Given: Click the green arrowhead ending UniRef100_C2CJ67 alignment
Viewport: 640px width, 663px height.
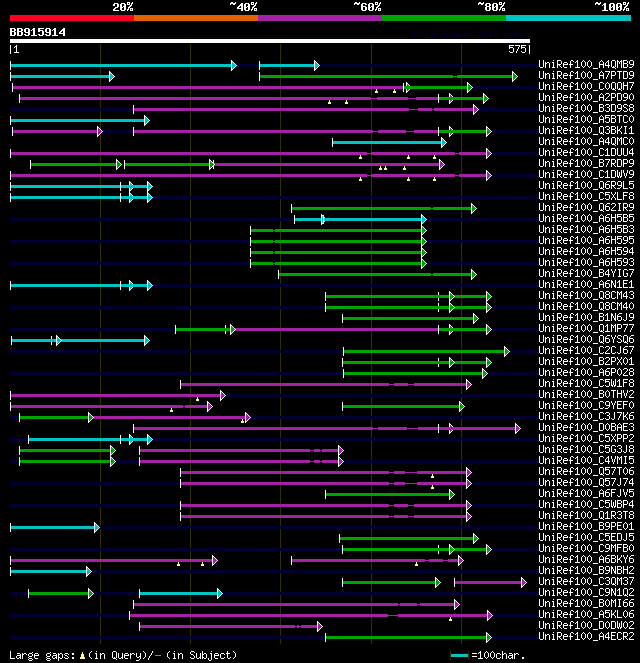Looking at the screenshot, I should 507,351.
